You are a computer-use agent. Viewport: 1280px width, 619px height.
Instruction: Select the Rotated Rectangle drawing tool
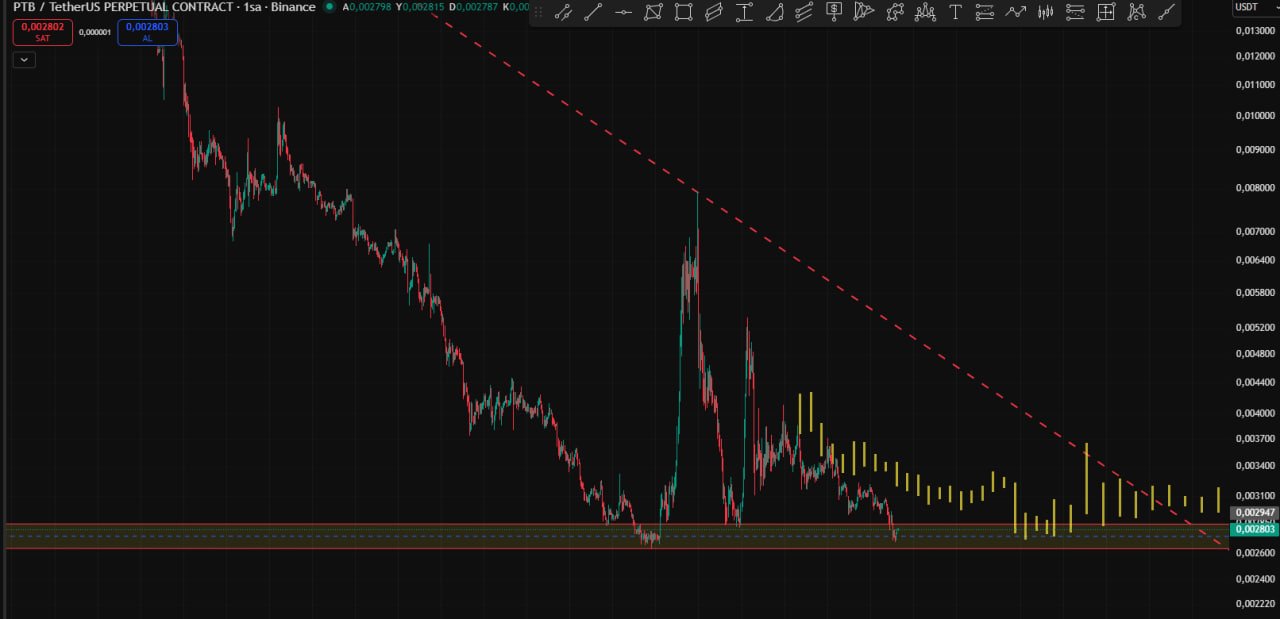pyautogui.click(x=653, y=12)
